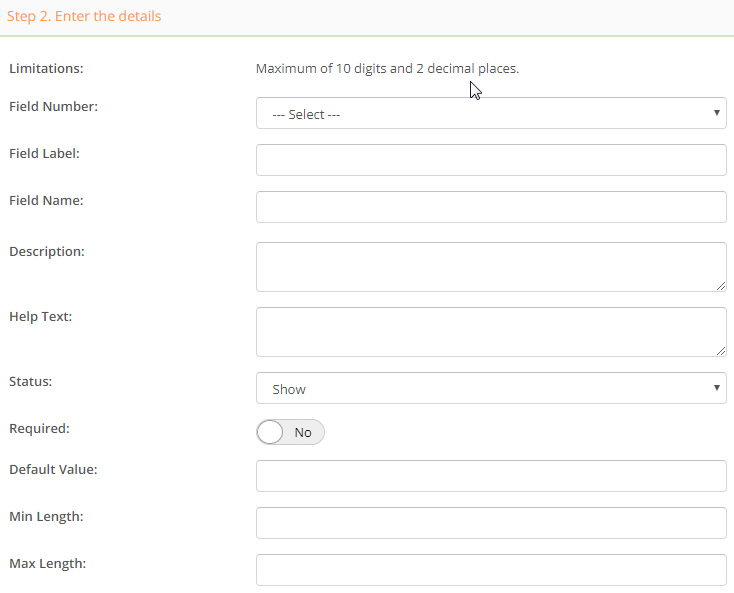The width and height of the screenshot is (734, 593).
Task: Click the Status label text
Action: (30, 381)
